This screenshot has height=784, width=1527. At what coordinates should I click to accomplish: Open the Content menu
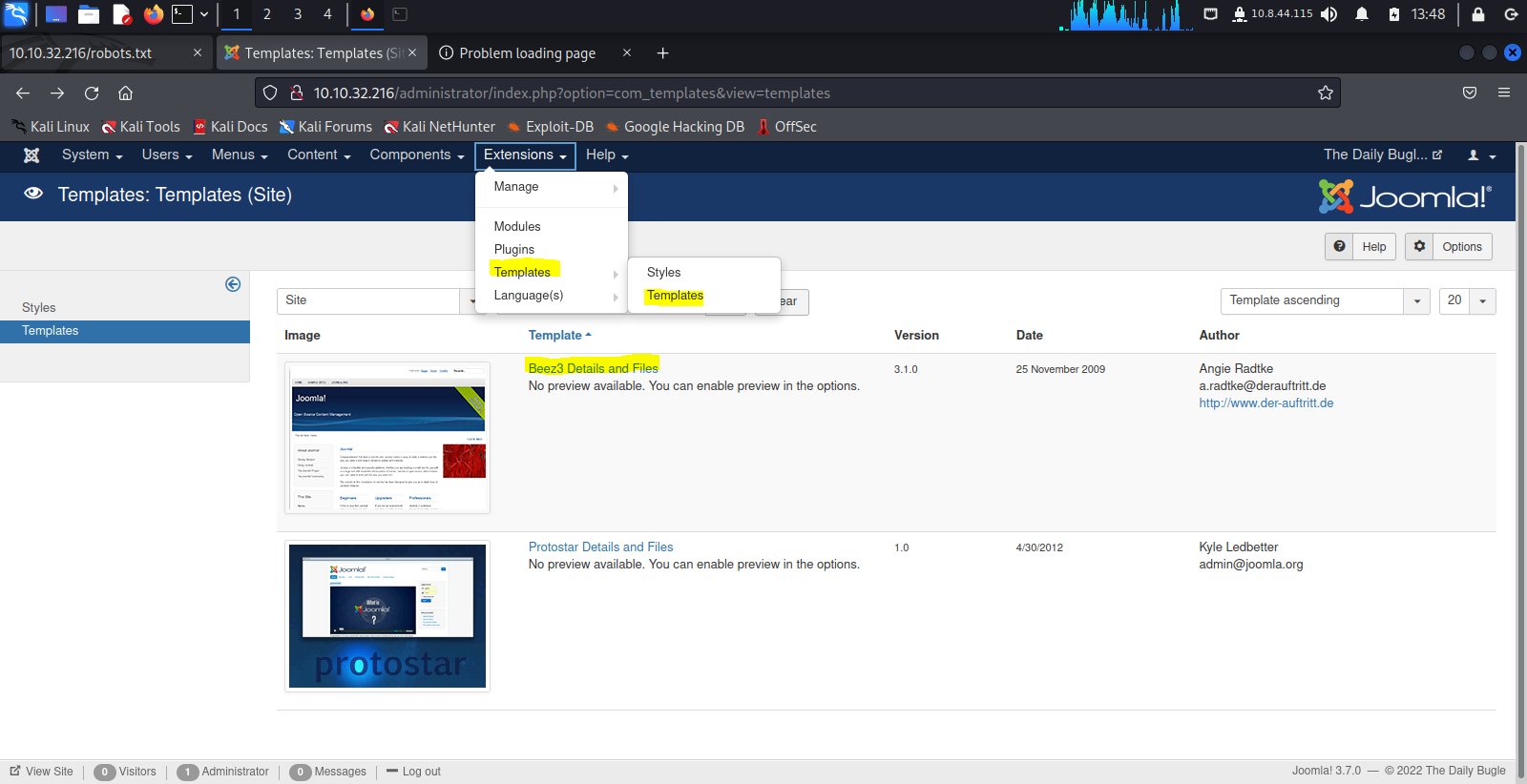click(319, 155)
